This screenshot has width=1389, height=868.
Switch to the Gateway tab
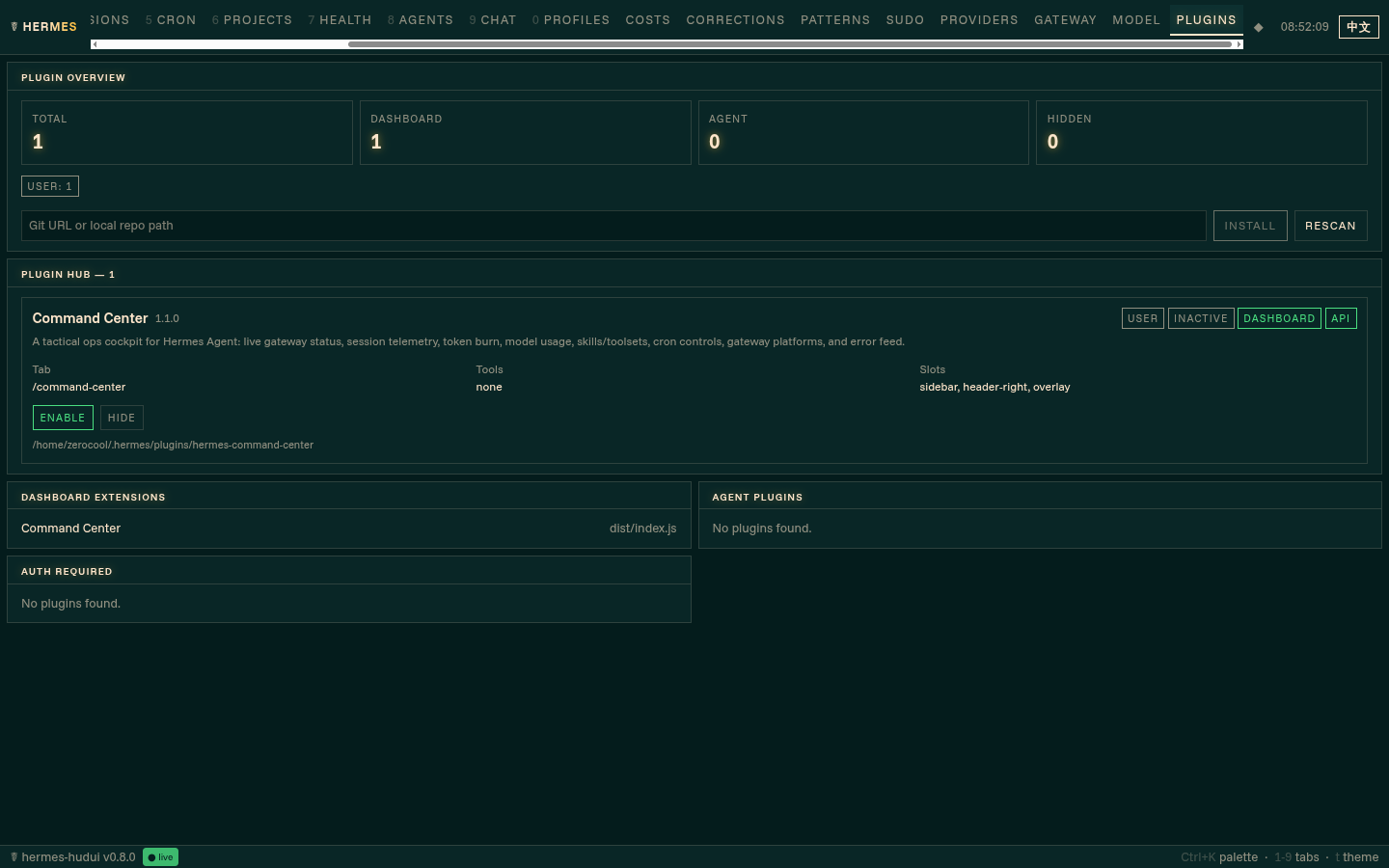click(1065, 19)
